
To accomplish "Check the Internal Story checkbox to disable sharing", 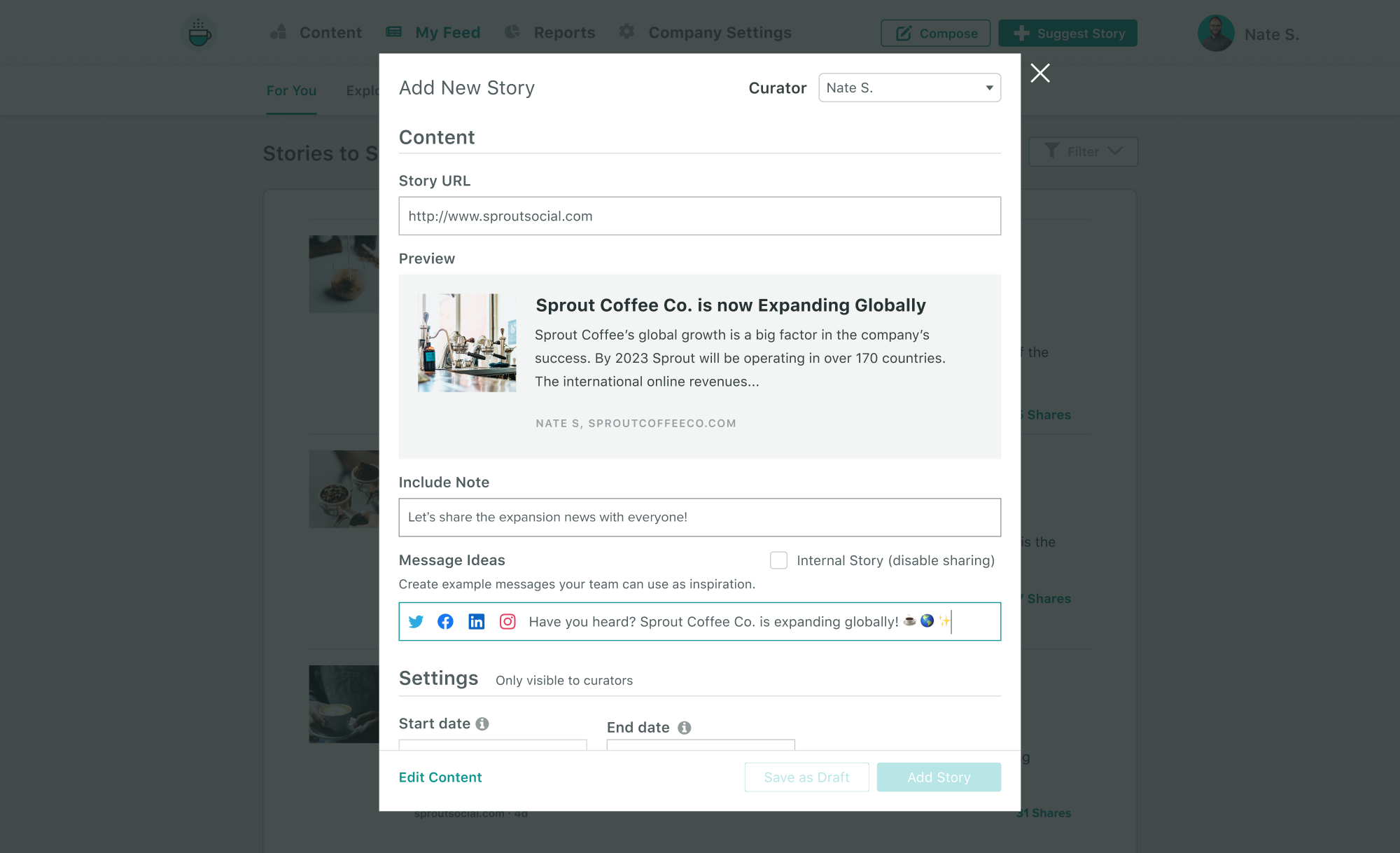I will point(778,560).
